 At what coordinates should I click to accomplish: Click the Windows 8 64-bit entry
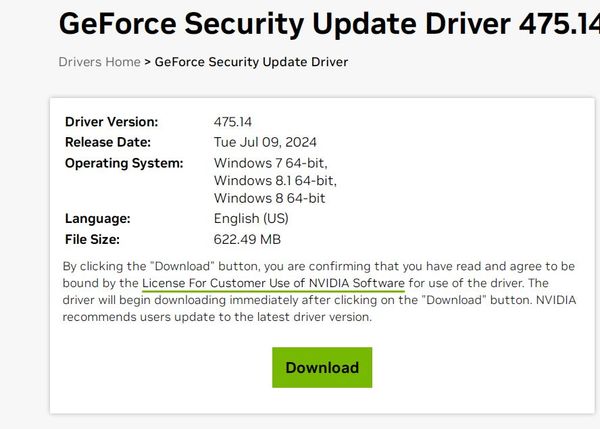point(269,198)
